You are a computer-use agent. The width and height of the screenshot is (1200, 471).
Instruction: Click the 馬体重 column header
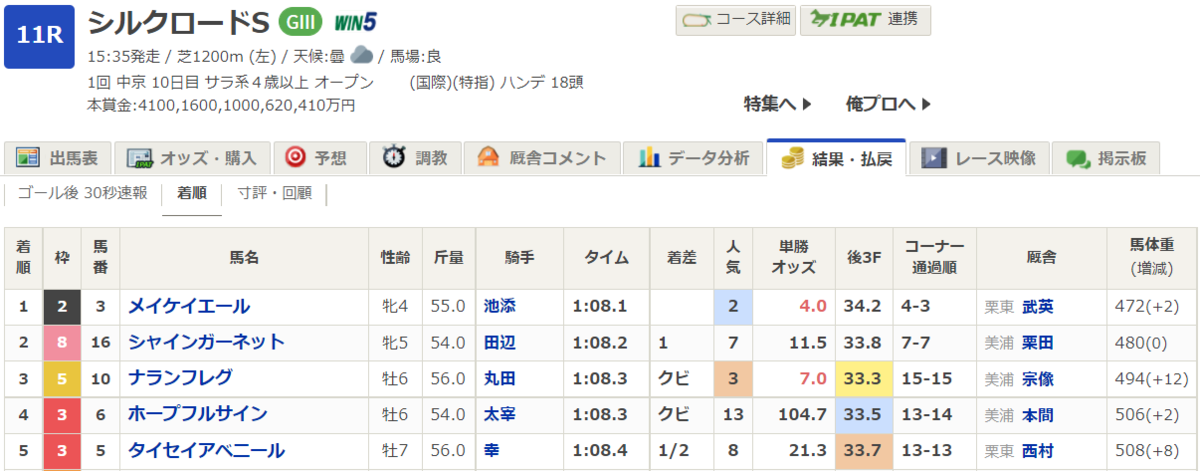pos(1151,258)
